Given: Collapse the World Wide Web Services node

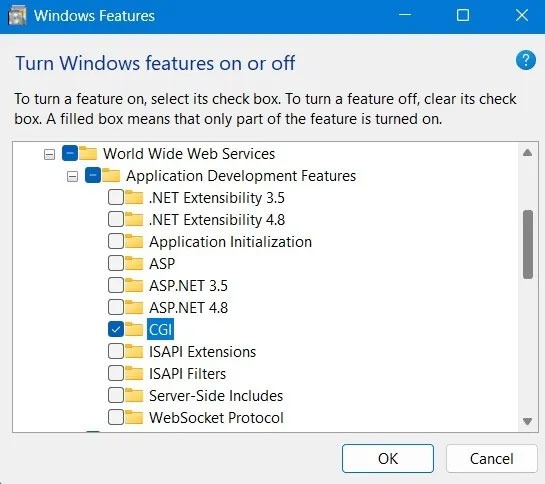Looking at the screenshot, I should (x=49, y=154).
